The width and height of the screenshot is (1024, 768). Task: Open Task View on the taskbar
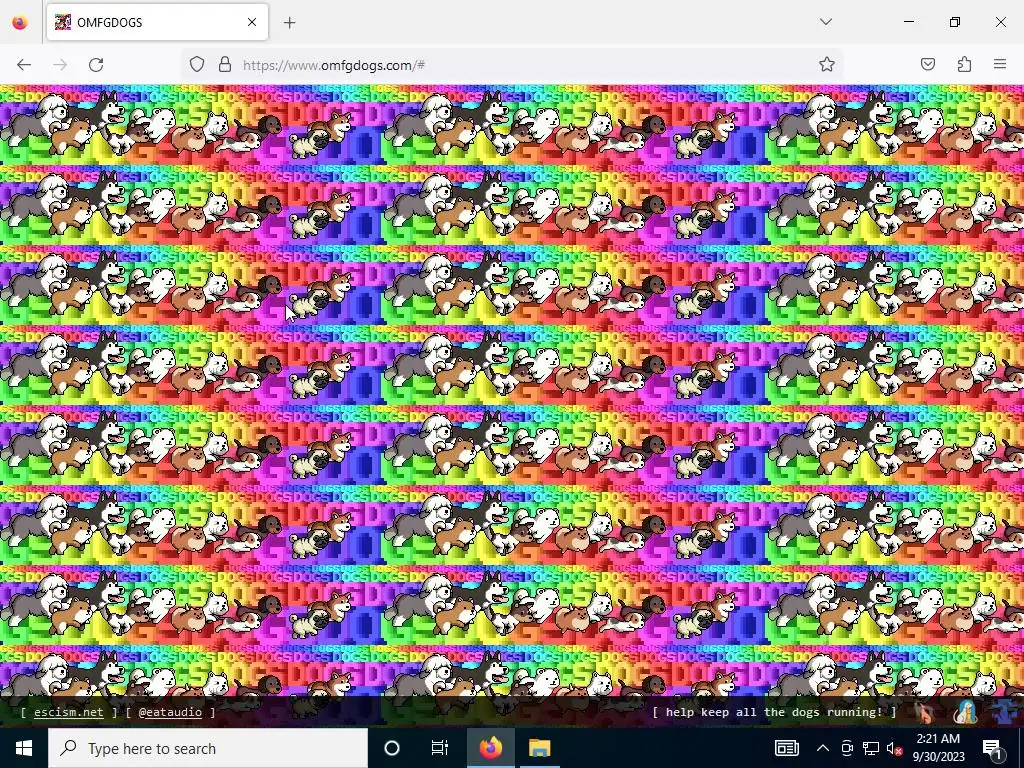point(440,748)
